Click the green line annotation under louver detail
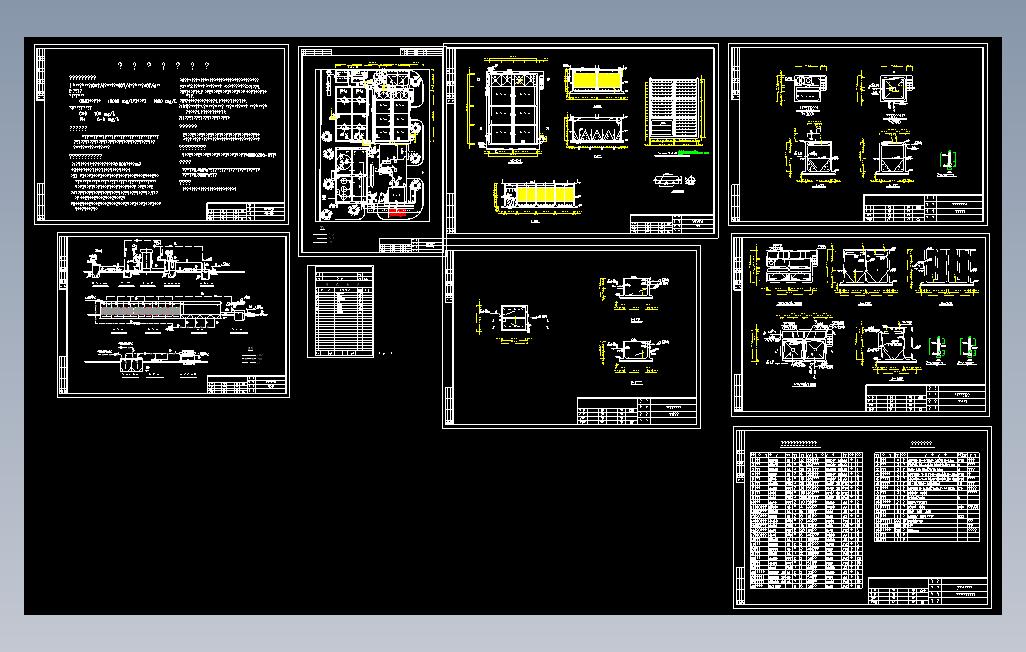Image resolution: width=1026 pixels, height=652 pixels. click(x=694, y=153)
